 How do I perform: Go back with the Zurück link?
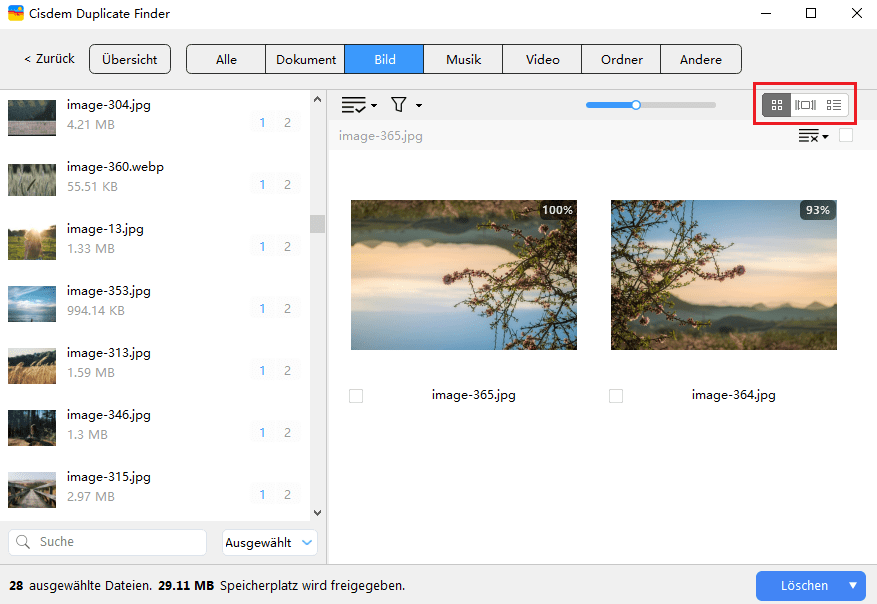click(50, 59)
